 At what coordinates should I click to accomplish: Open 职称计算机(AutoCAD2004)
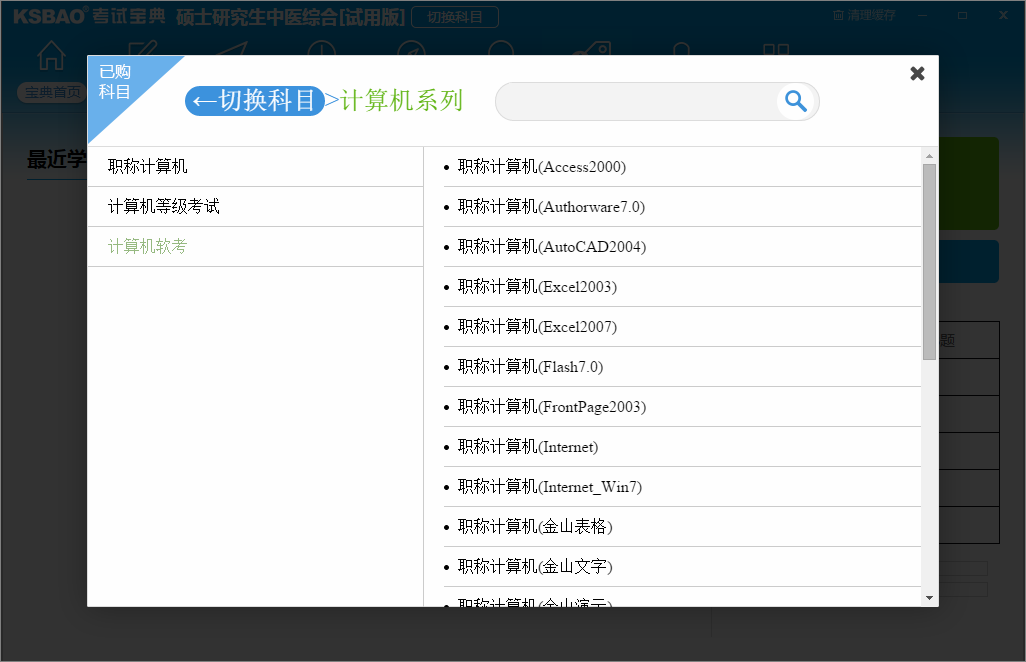point(682,247)
